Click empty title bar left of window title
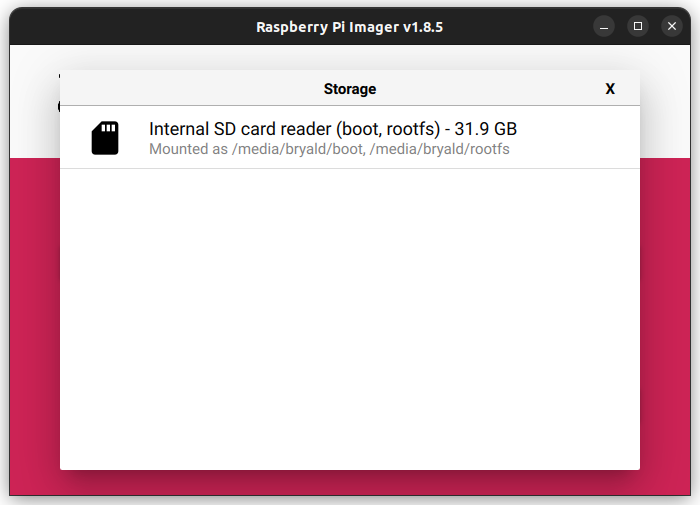Image resolution: width=700 pixels, height=505 pixels. 133,26
